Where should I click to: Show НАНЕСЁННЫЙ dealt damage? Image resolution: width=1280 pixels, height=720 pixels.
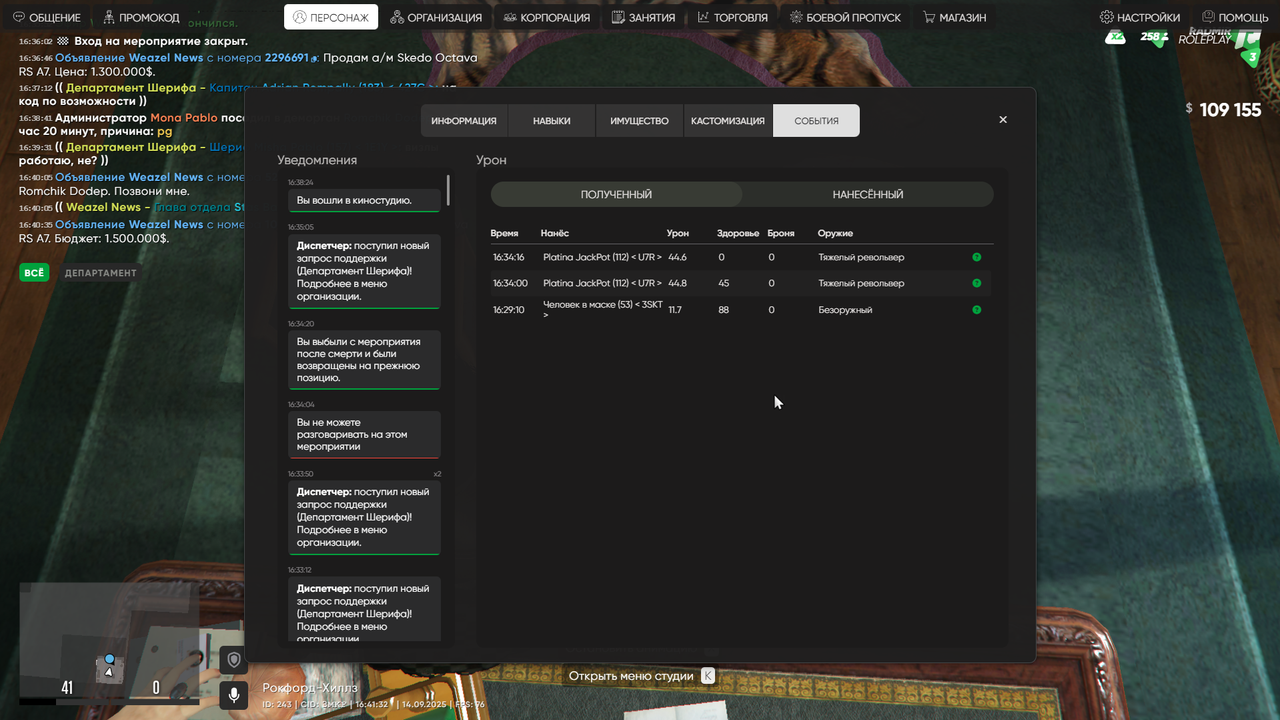click(868, 194)
